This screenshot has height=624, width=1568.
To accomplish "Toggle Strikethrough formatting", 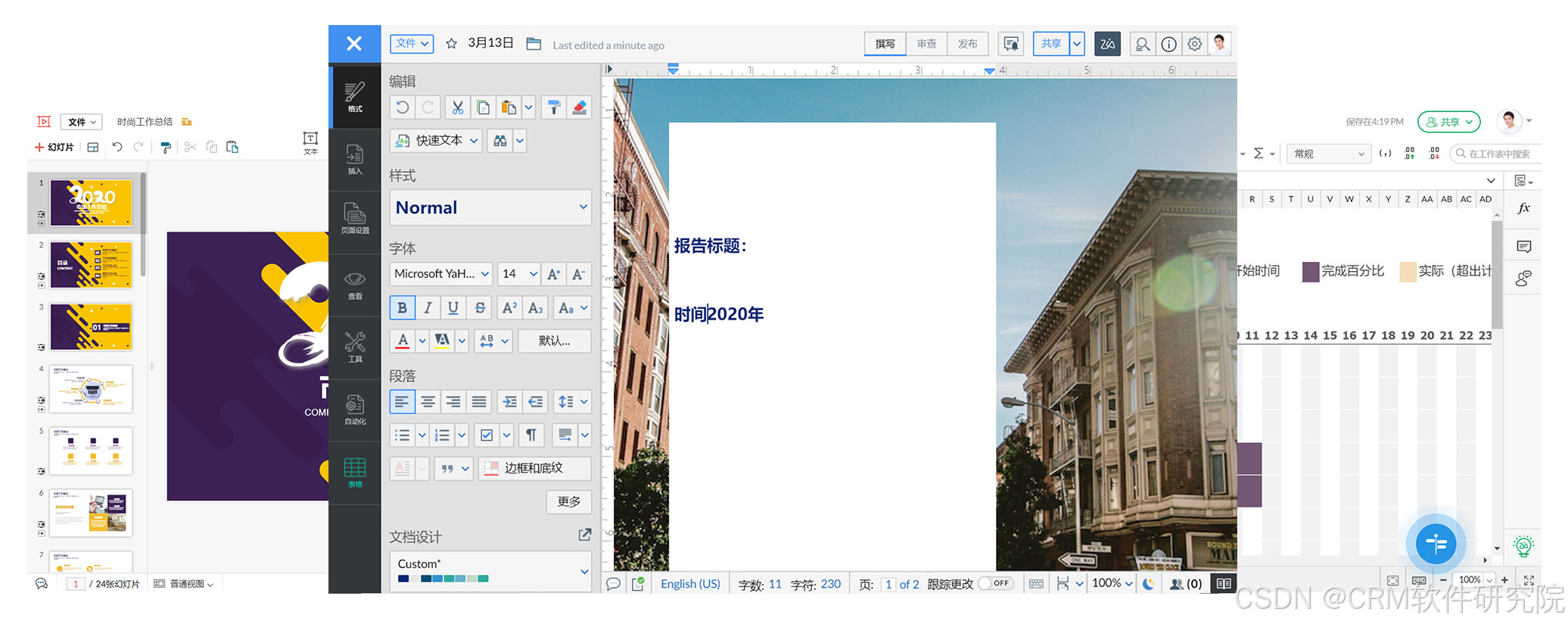I will [480, 307].
